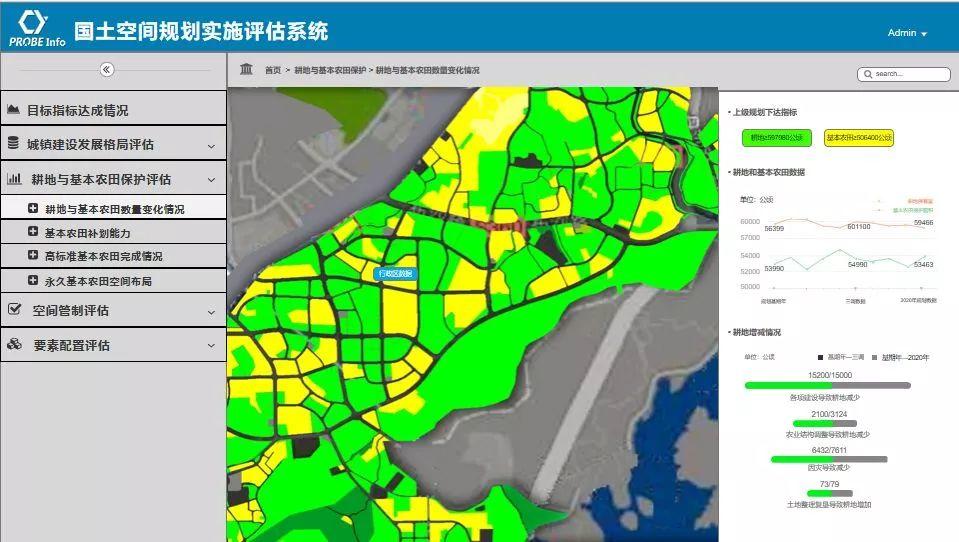This screenshot has height=542, width=959.
Task: Click 耕地与基本农田保护 breadcrumb link
Action: pos(330,70)
